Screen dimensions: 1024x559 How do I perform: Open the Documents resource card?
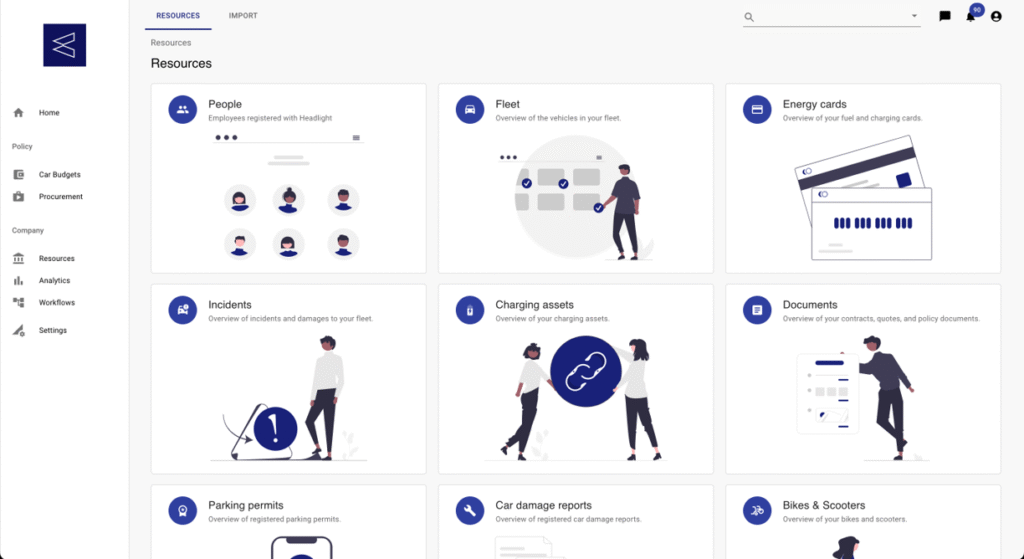862,378
